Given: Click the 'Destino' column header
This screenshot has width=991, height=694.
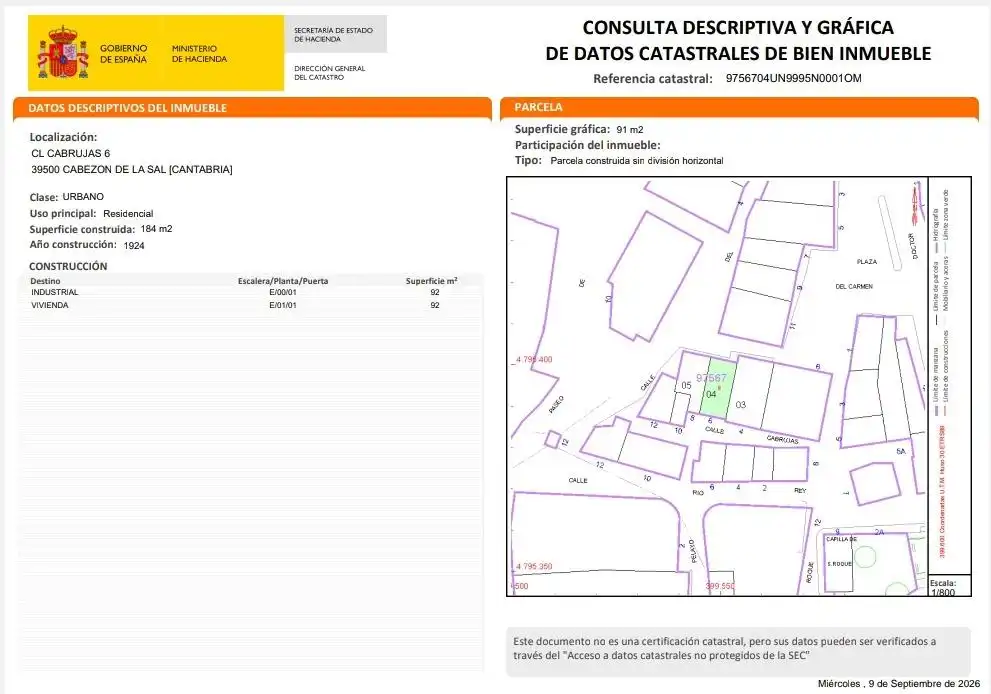Looking at the screenshot, I should [46, 281].
